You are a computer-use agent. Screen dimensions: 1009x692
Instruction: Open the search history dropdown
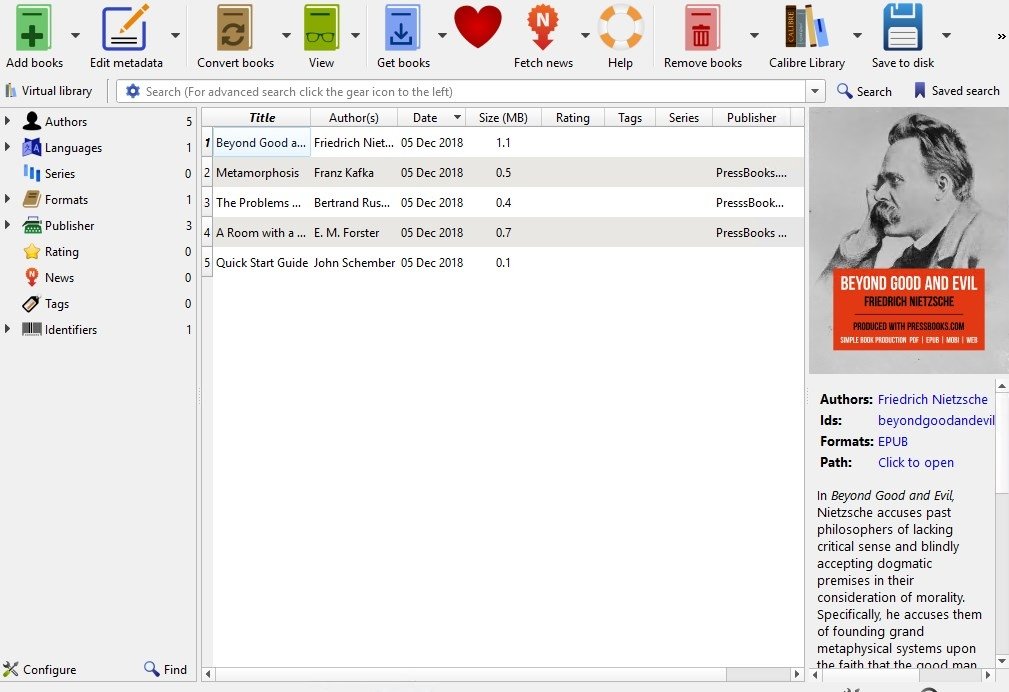815,91
